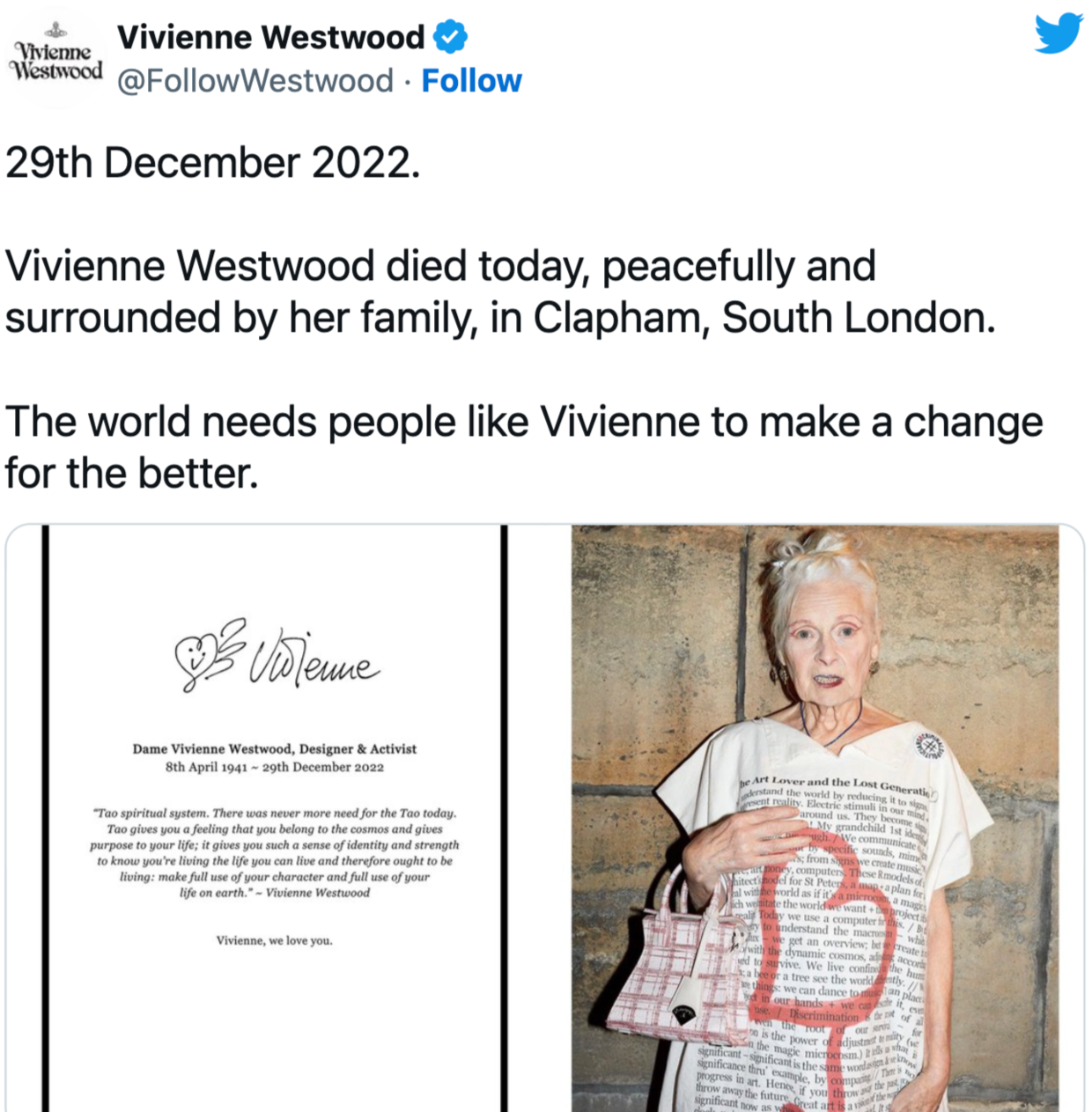1092x1112 pixels.
Task: Click the round badge pin on the dress
Action: click(x=928, y=745)
